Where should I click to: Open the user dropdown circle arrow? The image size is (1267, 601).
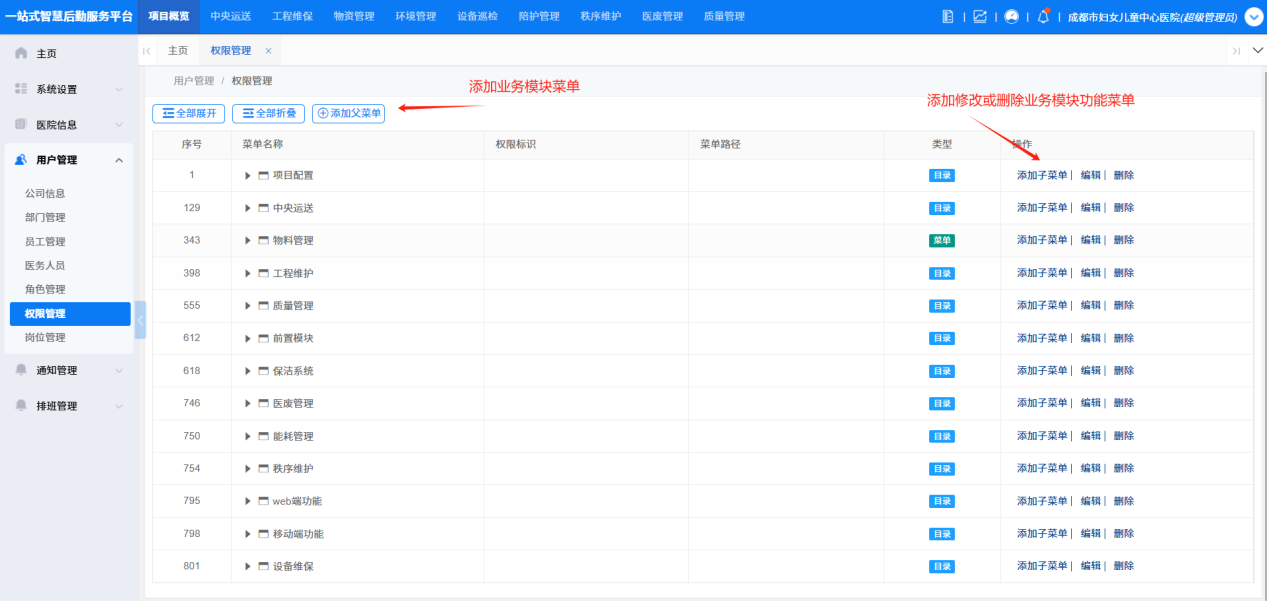click(1253, 17)
